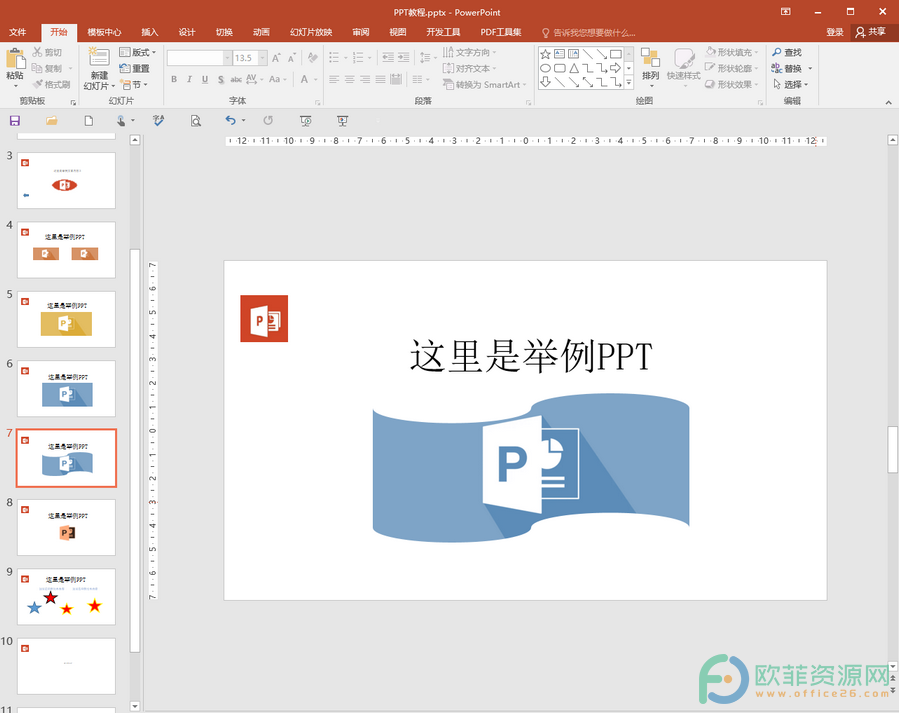899x713 pixels.
Task: Open the font name combo box dropdown
Action: [x=227, y=58]
